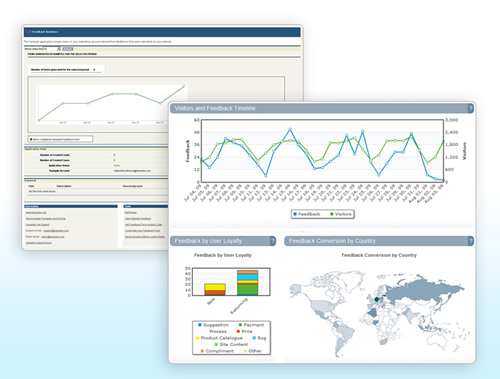Click the cyan segment of the Returning bar
This screenshot has height=379, width=500.
coord(247,277)
